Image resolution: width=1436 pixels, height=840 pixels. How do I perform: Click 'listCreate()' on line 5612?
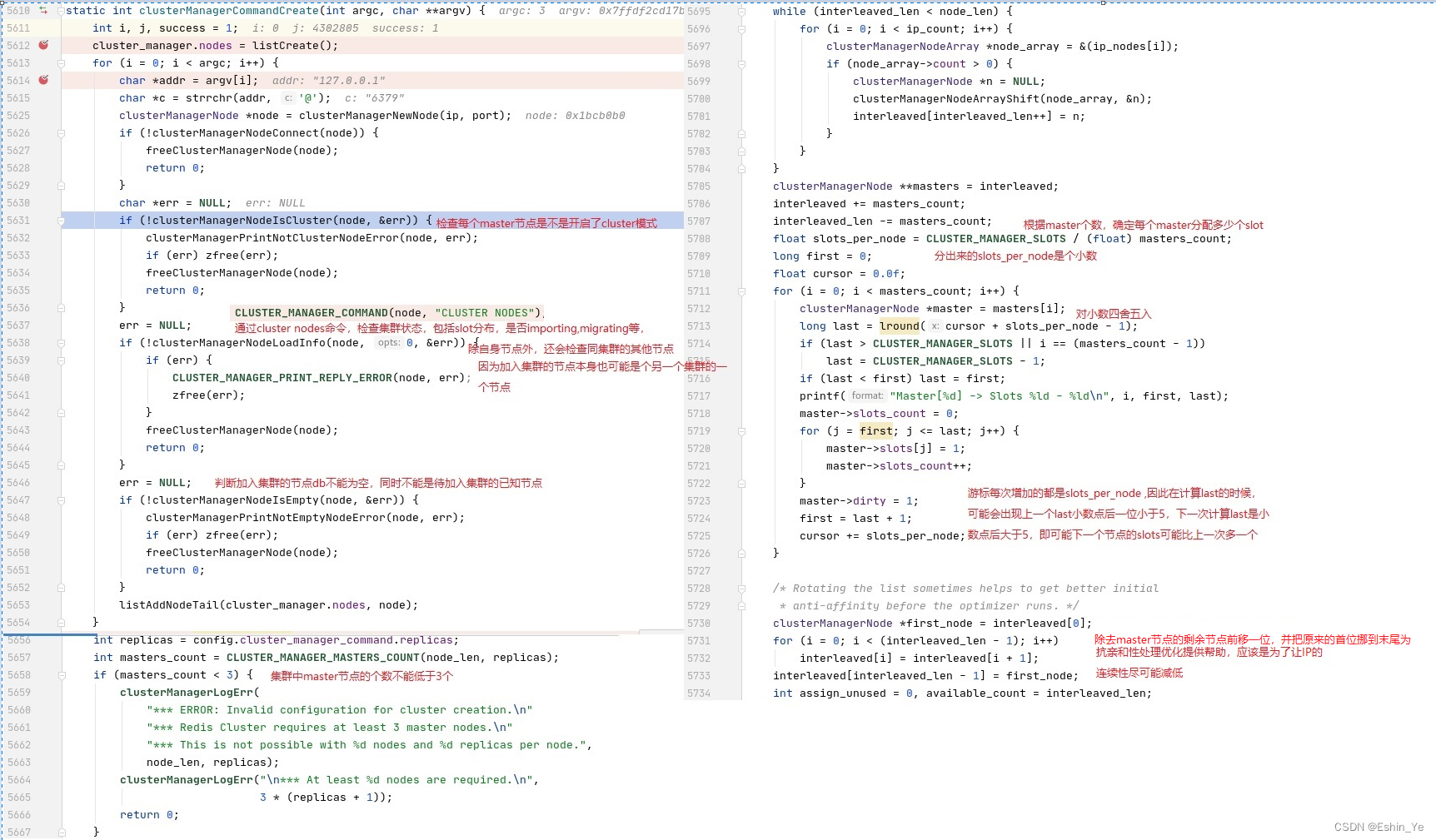[292, 46]
